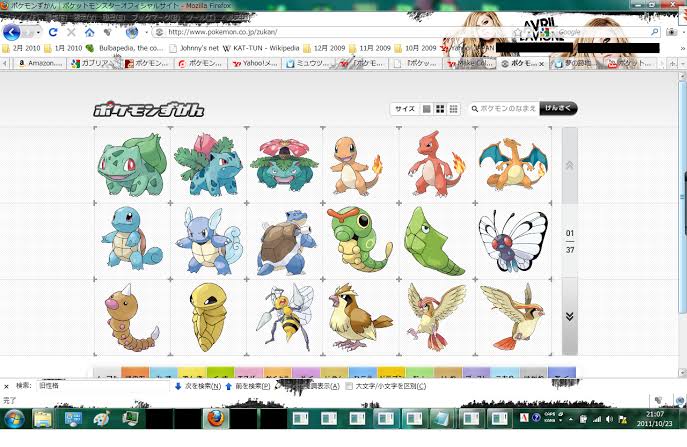
Task: Run the Google search magnifier icon
Action: [655, 32]
